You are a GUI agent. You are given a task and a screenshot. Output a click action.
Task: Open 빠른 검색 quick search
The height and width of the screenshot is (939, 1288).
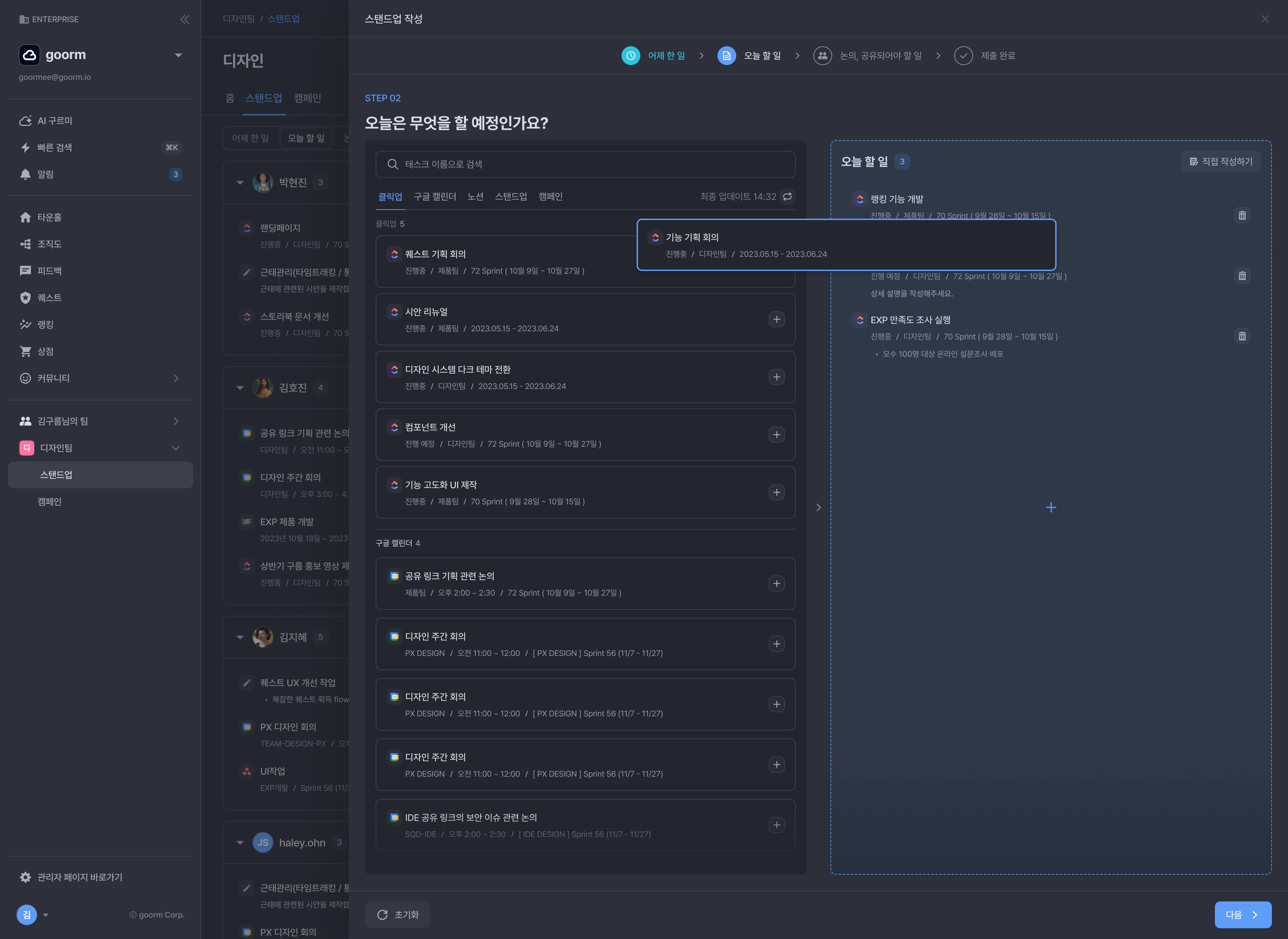(101, 147)
